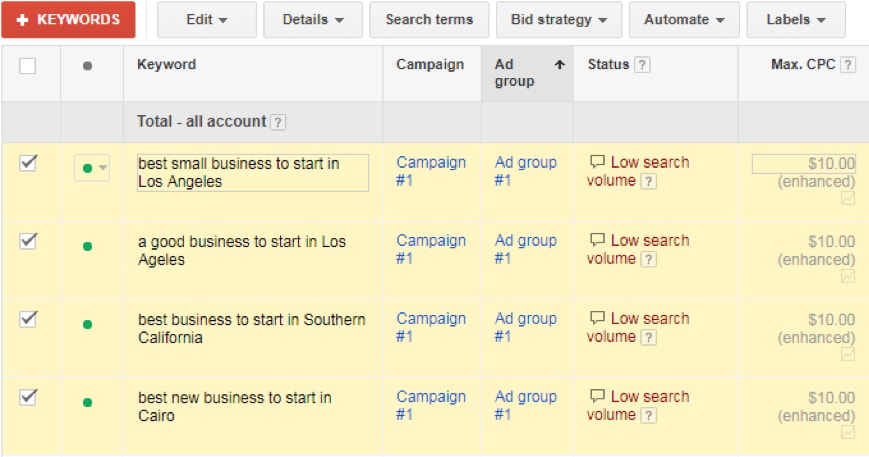Screen dimensions: 869x457
Task: Open Campaign #1 link in Cairo row
Action: click(x=431, y=405)
